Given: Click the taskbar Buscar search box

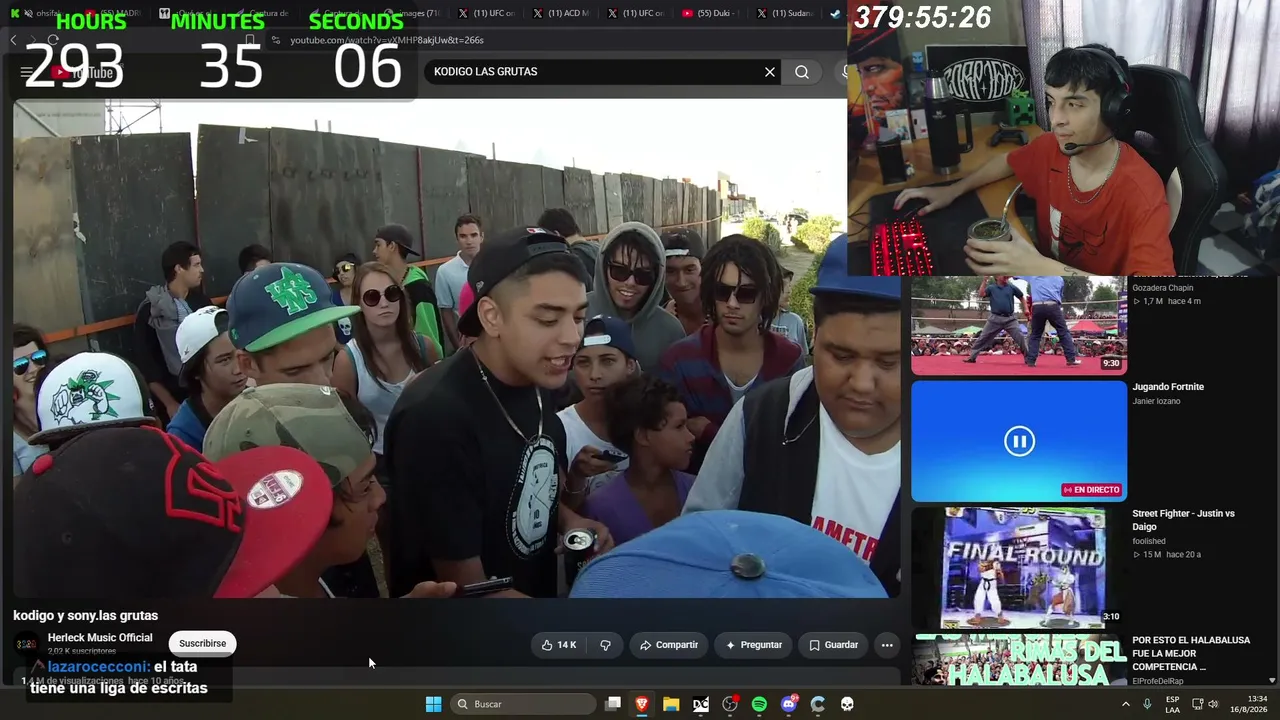Looking at the screenshot, I should click(x=522, y=704).
